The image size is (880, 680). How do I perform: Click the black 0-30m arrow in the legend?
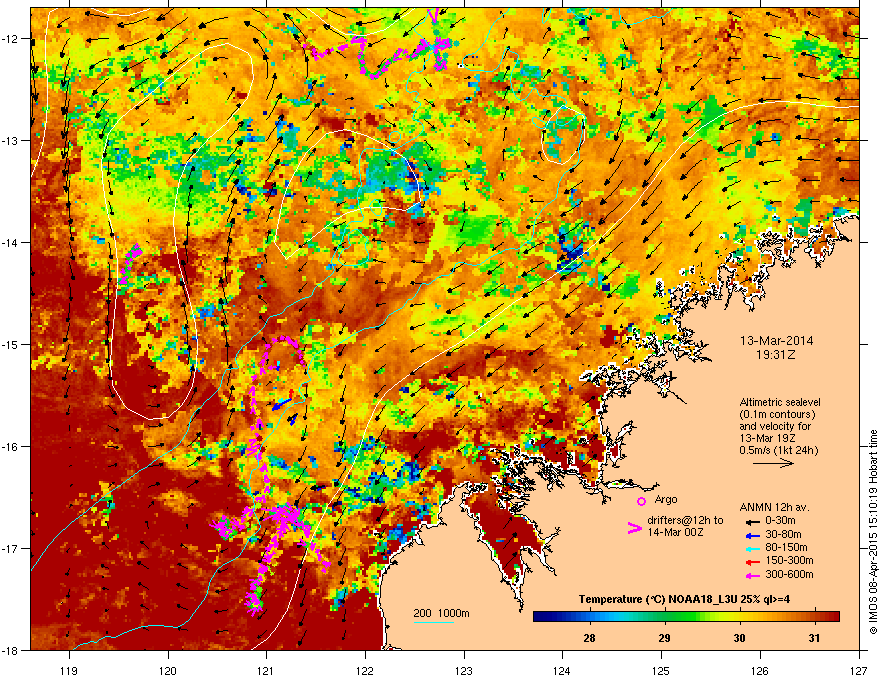(753, 521)
